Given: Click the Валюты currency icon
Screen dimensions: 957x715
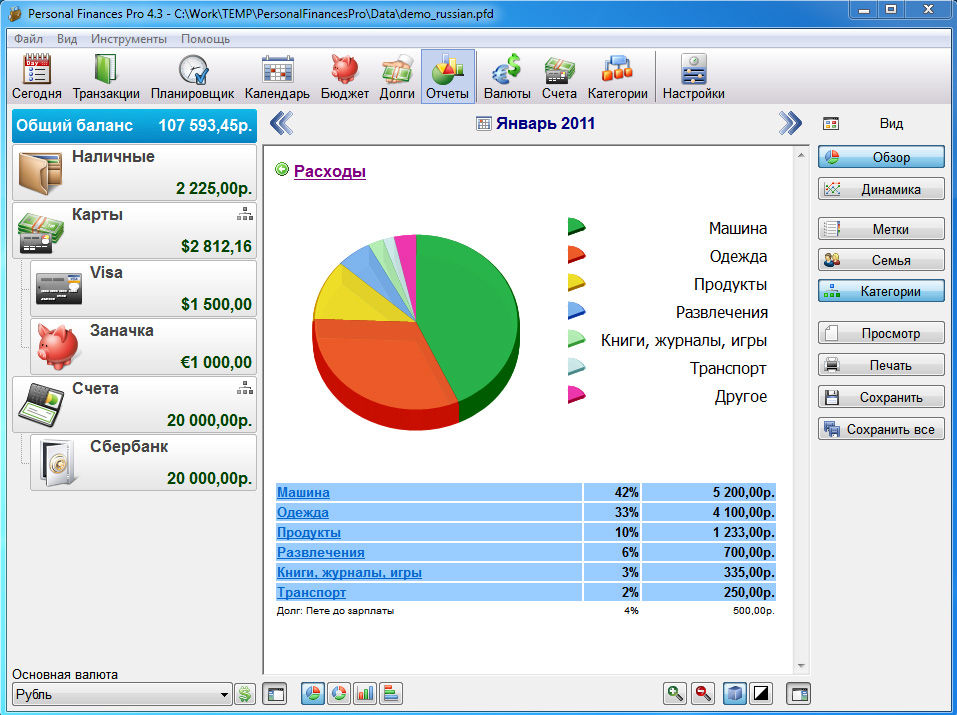Looking at the screenshot, I should click(x=507, y=76).
